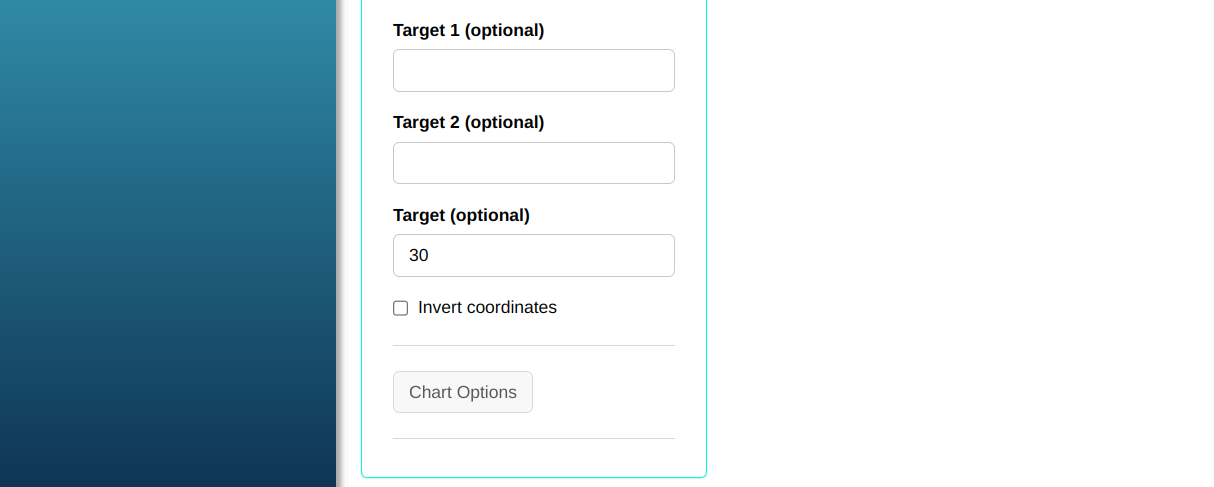
Task: Click the word Invert beside the checkbox
Action: pyautogui.click(x=441, y=308)
